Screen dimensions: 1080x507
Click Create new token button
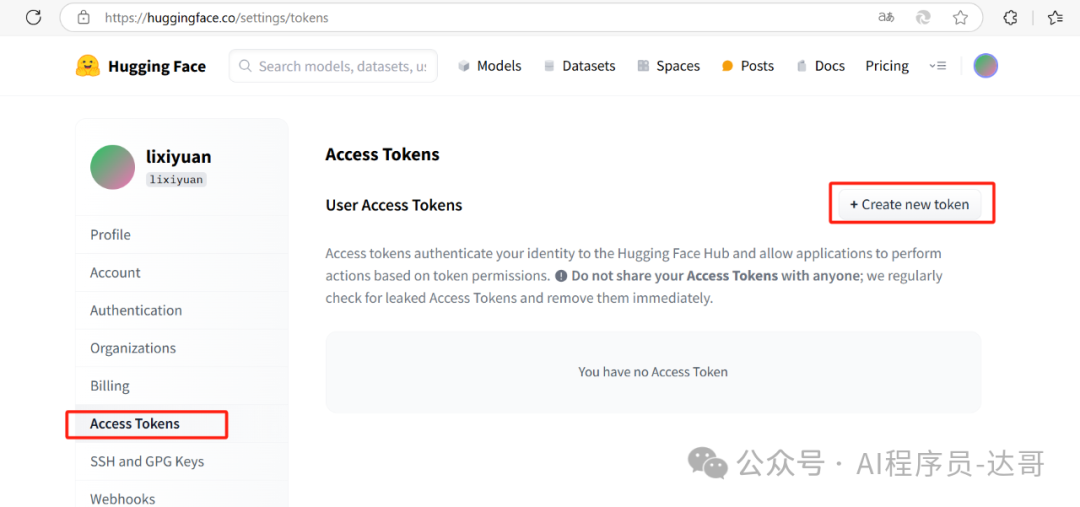(x=910, y=204)
